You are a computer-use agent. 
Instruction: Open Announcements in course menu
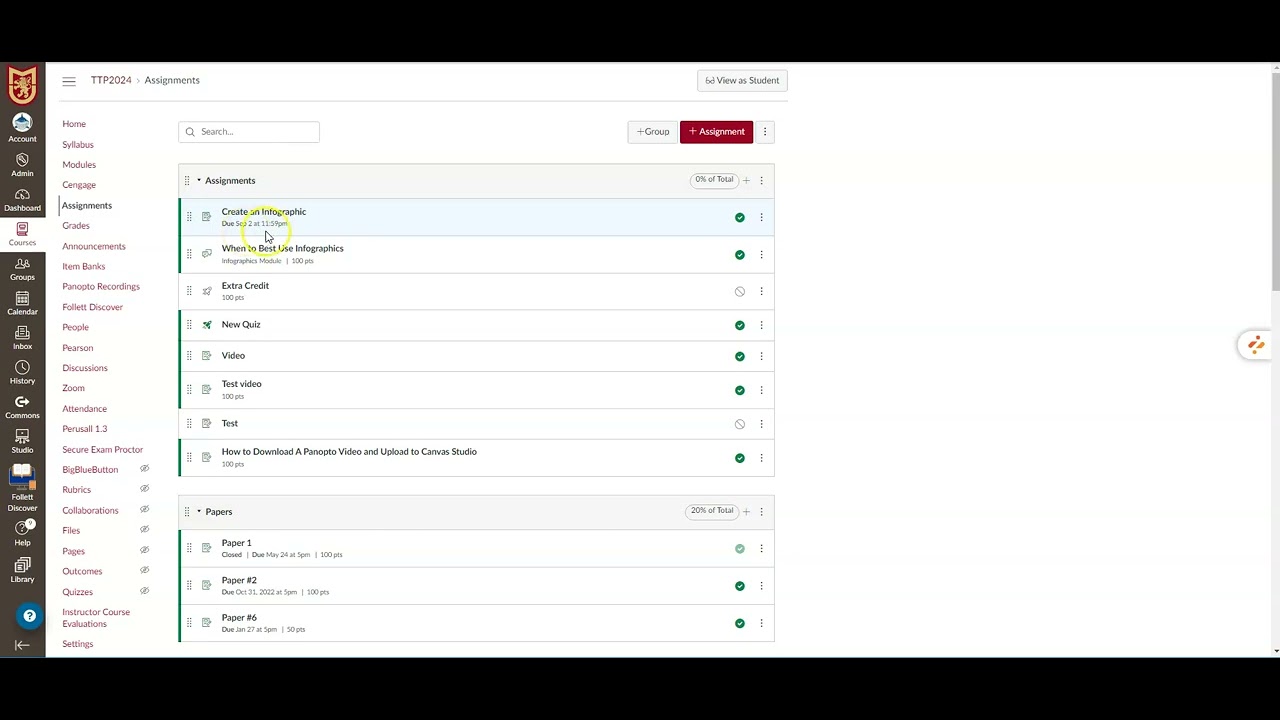(x=94, y=246)
